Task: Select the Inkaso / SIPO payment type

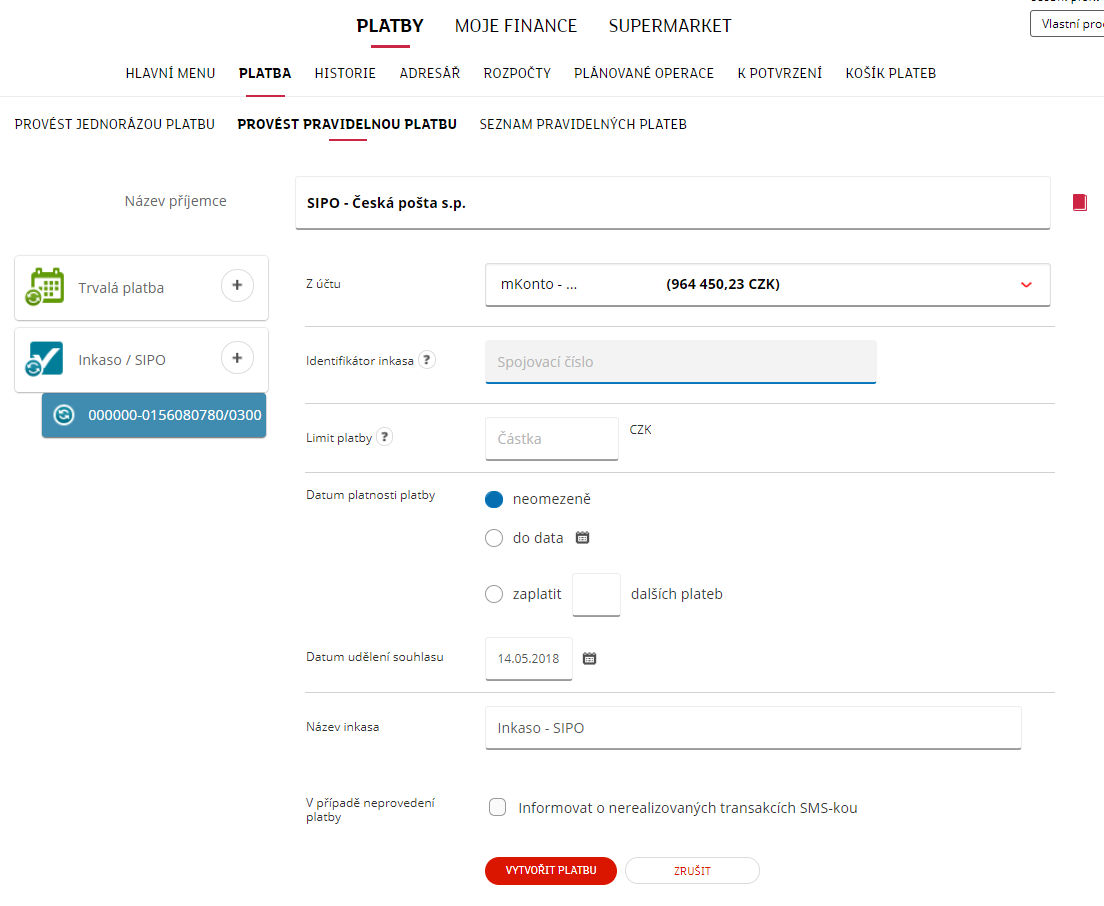Action: (142, 360)
